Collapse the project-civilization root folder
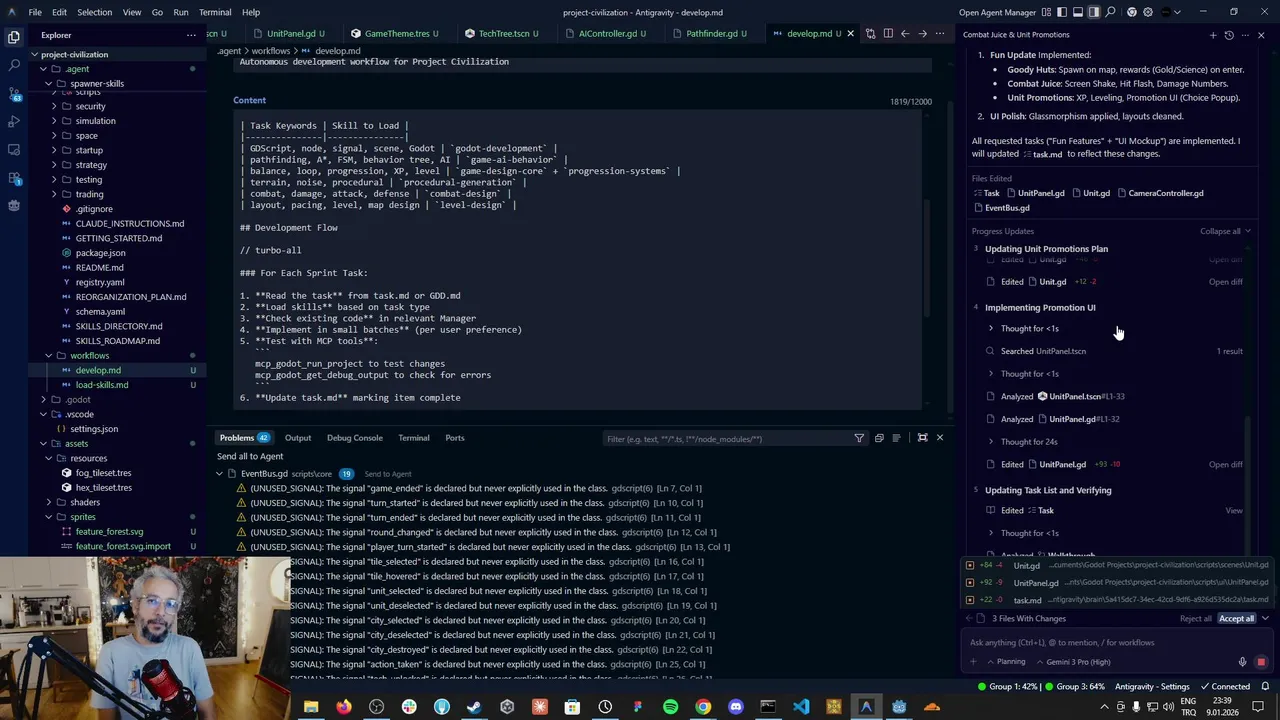Image resolution: width=1280 pixels, height=720 pixels. pyautogui.click(x=34, y=55)
